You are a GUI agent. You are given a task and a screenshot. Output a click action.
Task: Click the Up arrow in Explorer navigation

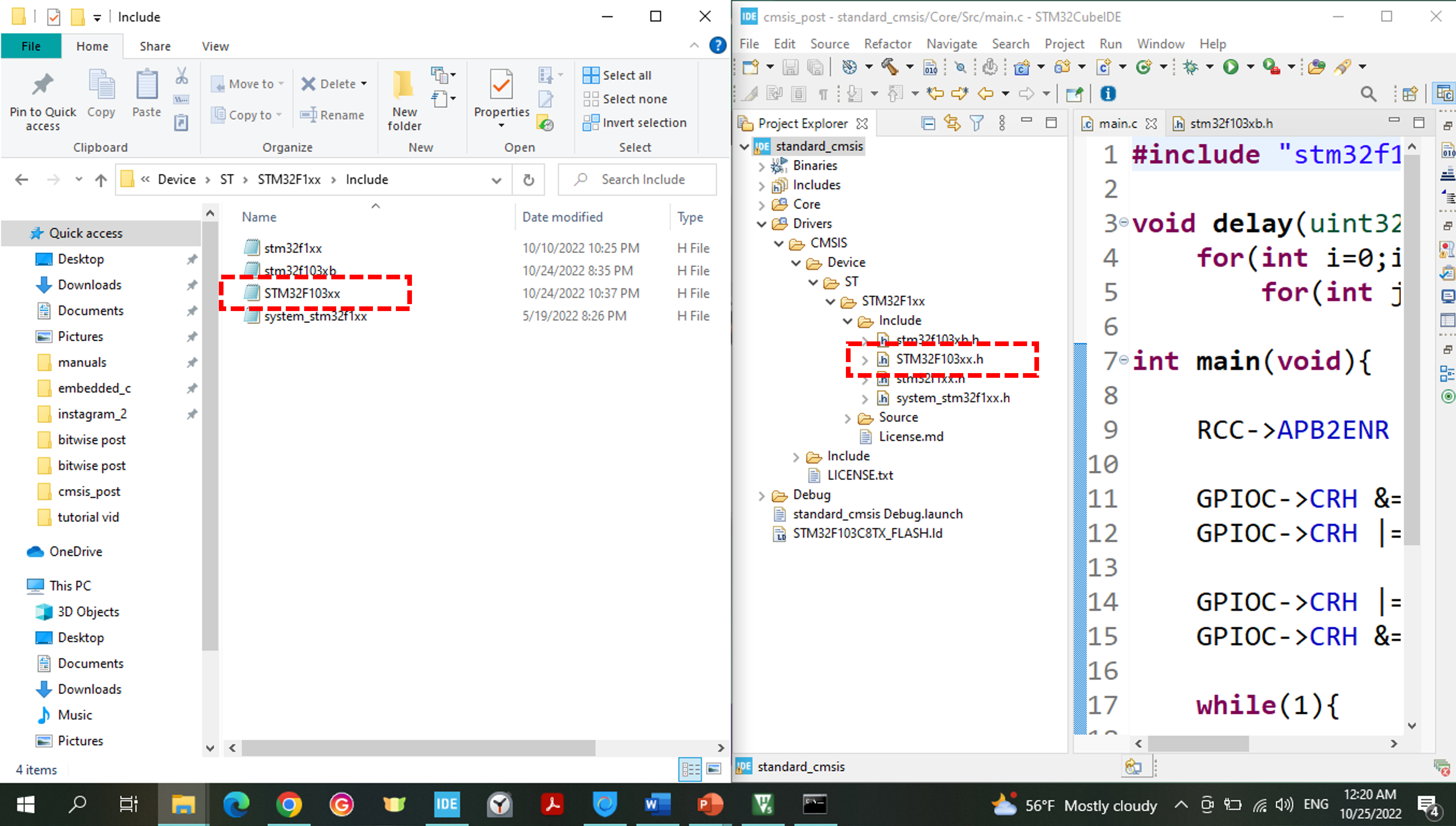[x=100, y=180]
